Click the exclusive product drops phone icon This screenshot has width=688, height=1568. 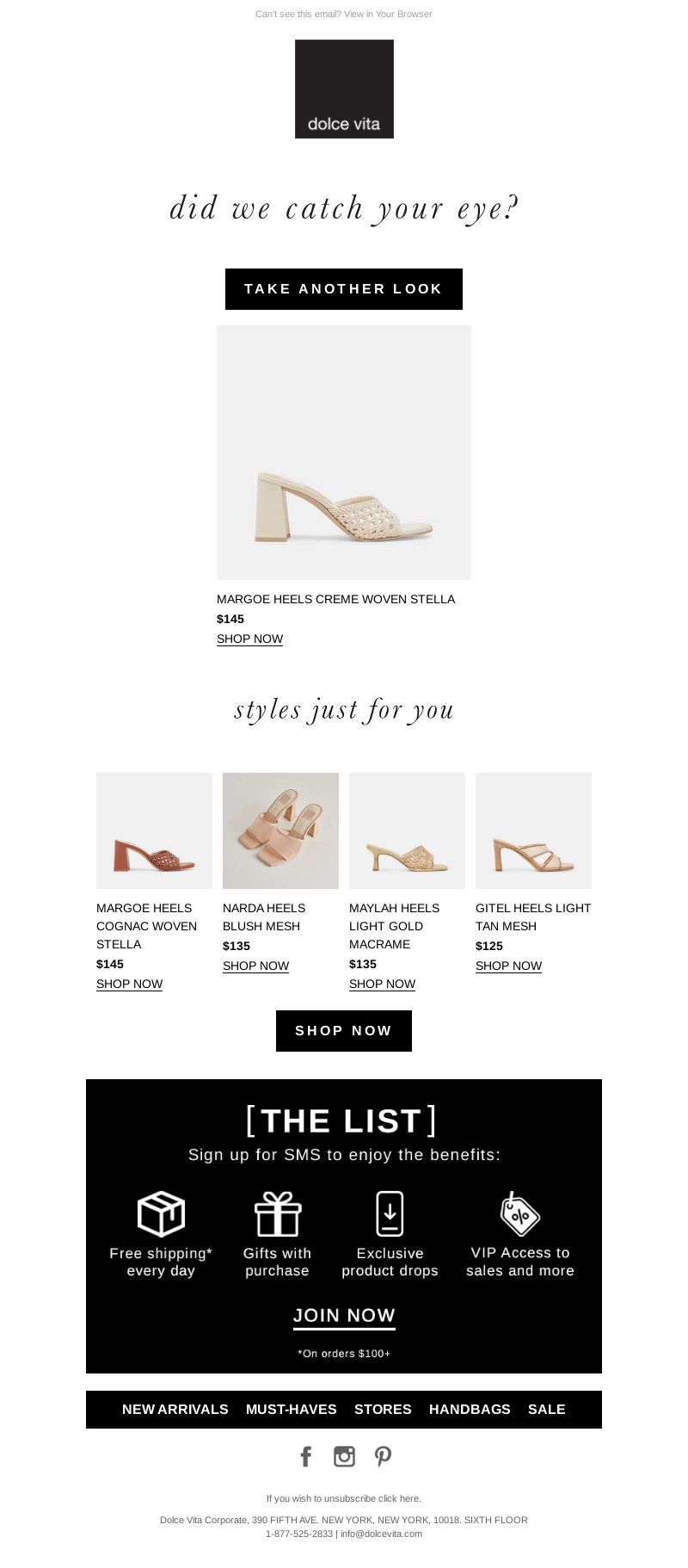(390, 1213)
